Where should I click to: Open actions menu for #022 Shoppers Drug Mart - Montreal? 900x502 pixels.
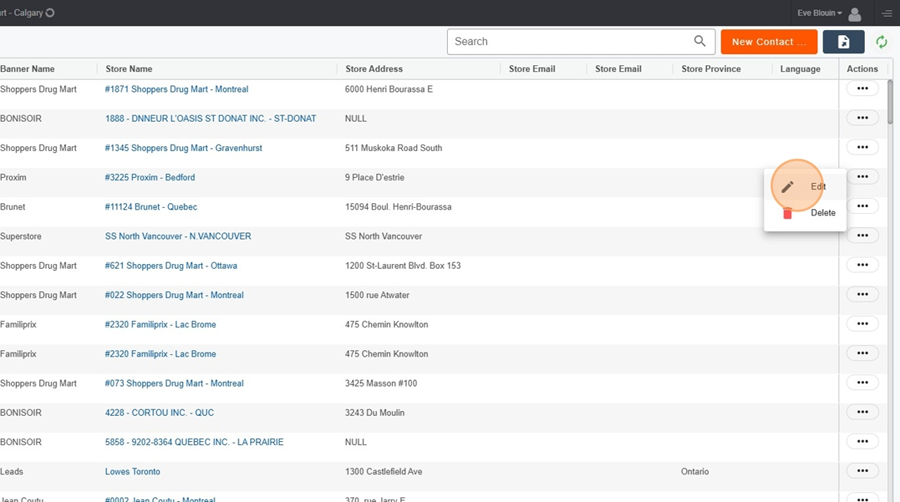862,294
